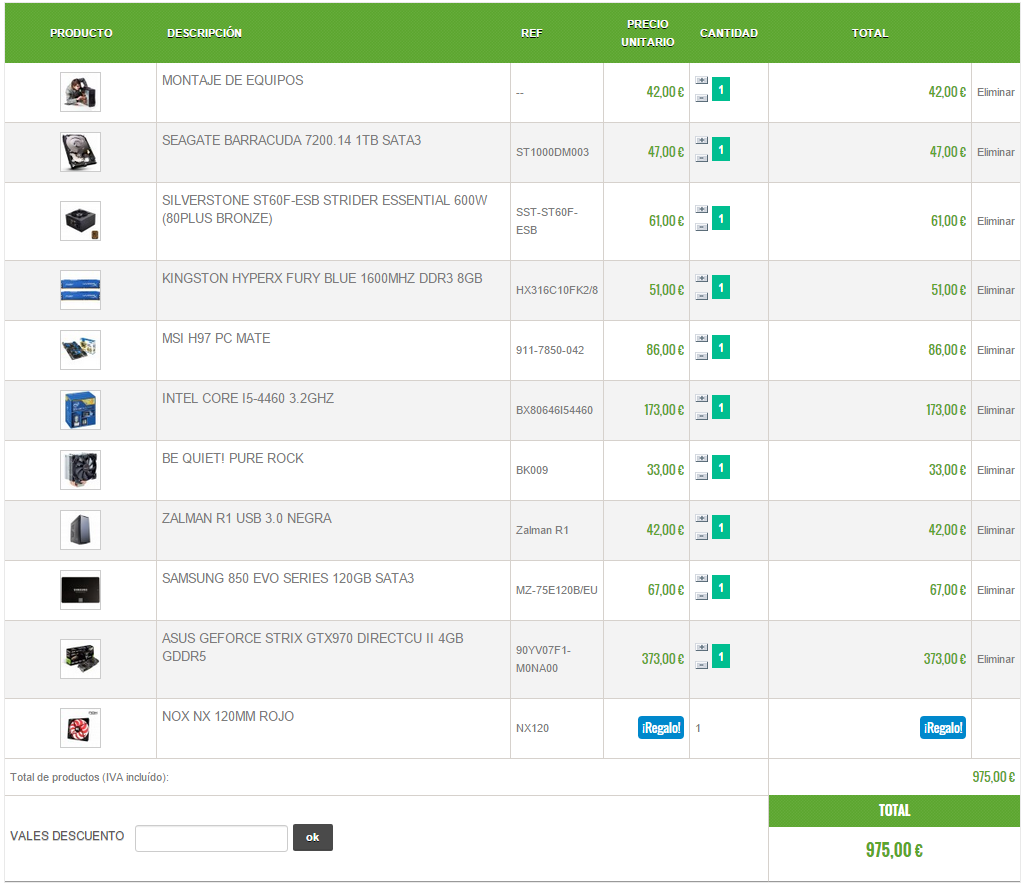Decrease quantity of Seagate Barracuda drive

[x=701, y=158]
